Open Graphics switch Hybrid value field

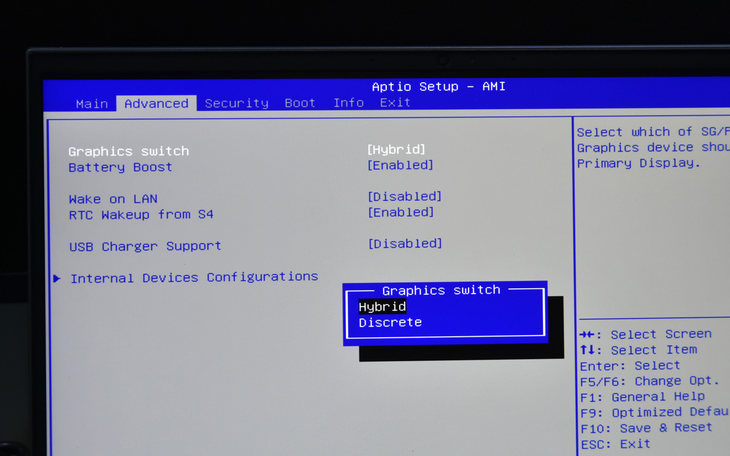pos(396,149)
